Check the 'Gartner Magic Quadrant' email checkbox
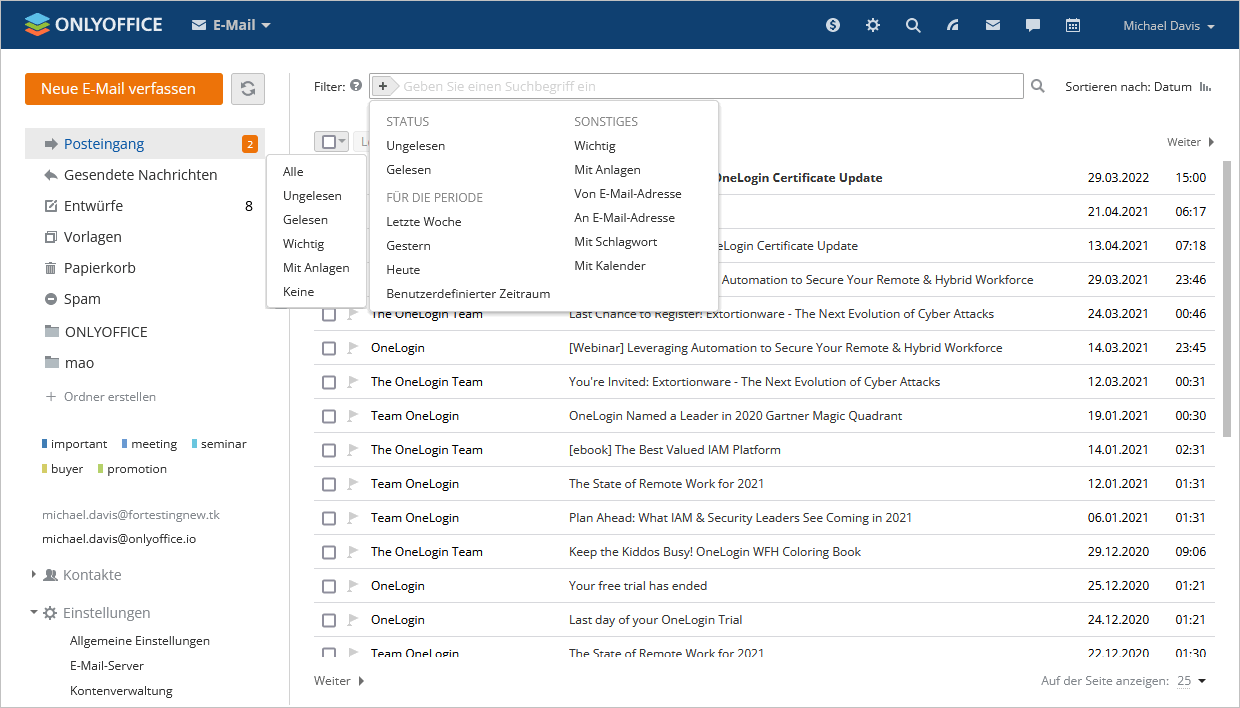The image size is (1240, 708). click(x=328, y=416)
